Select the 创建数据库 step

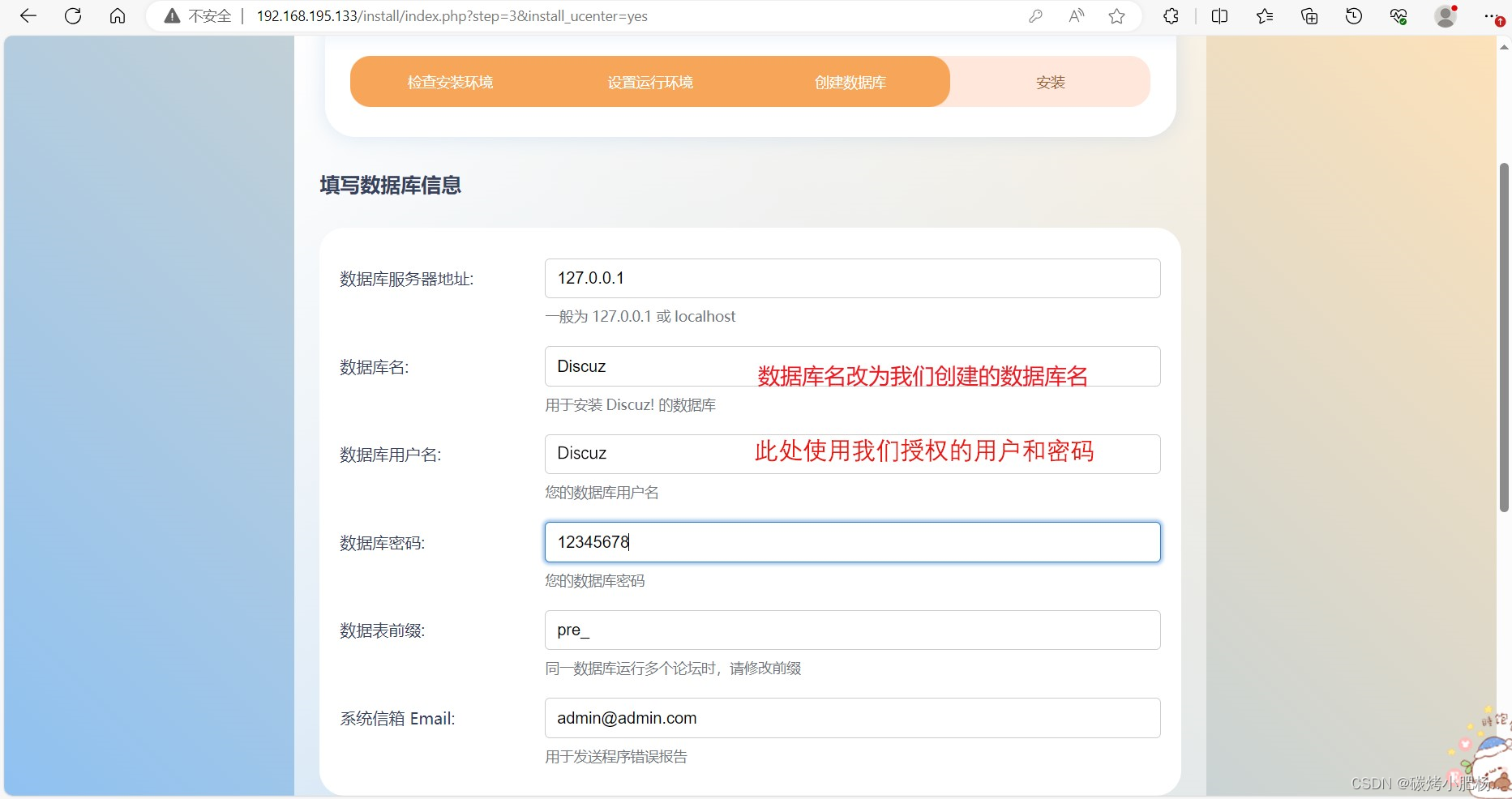(x=850, y=82)
